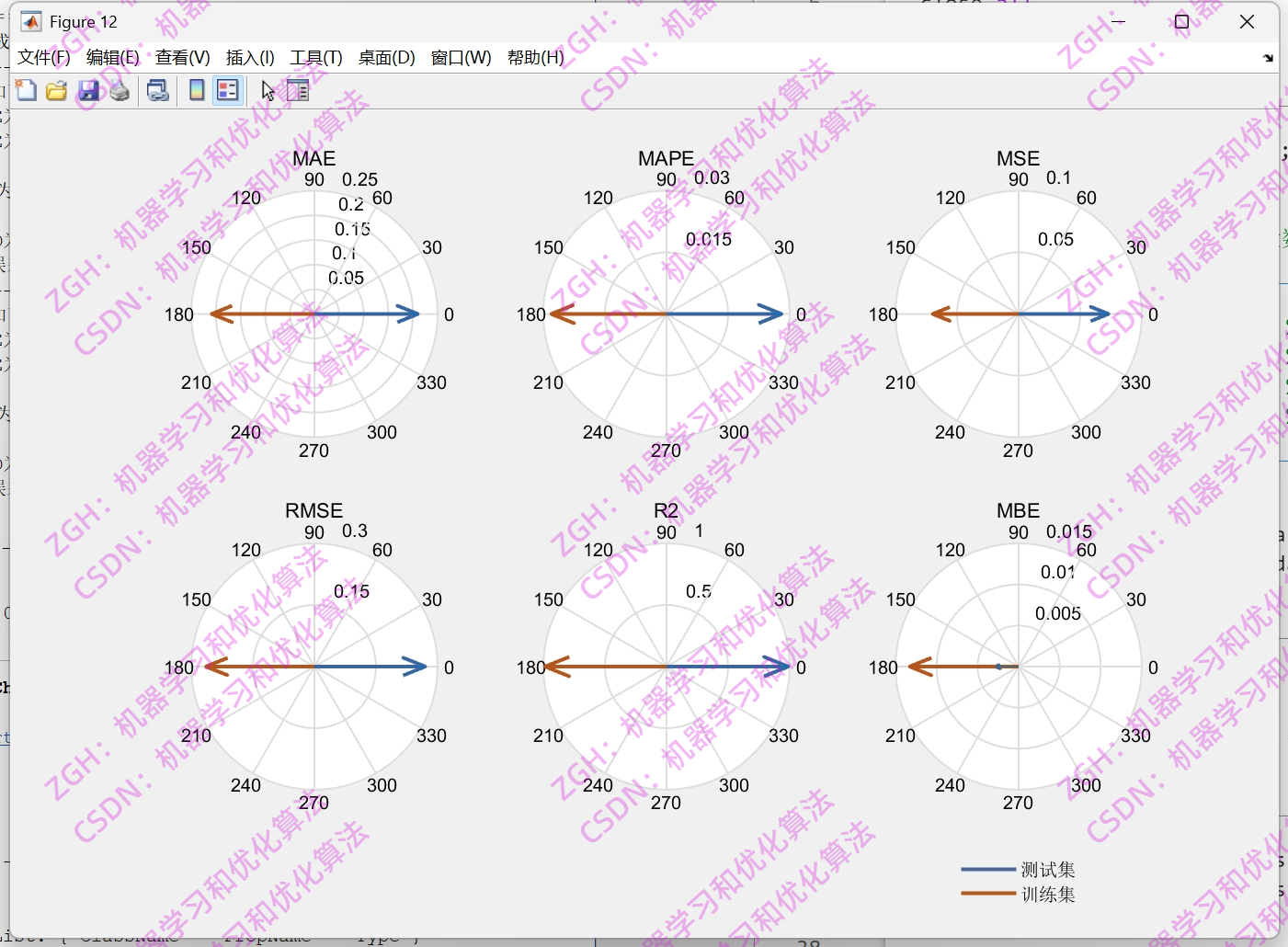Click the MAPE plot title
Image resolution: width=1288 pixels, height=947 pixels.
[667, 158]
